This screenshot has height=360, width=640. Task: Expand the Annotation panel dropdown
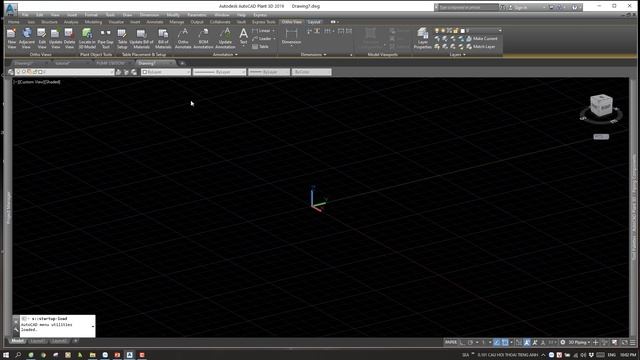pos(225,54)
